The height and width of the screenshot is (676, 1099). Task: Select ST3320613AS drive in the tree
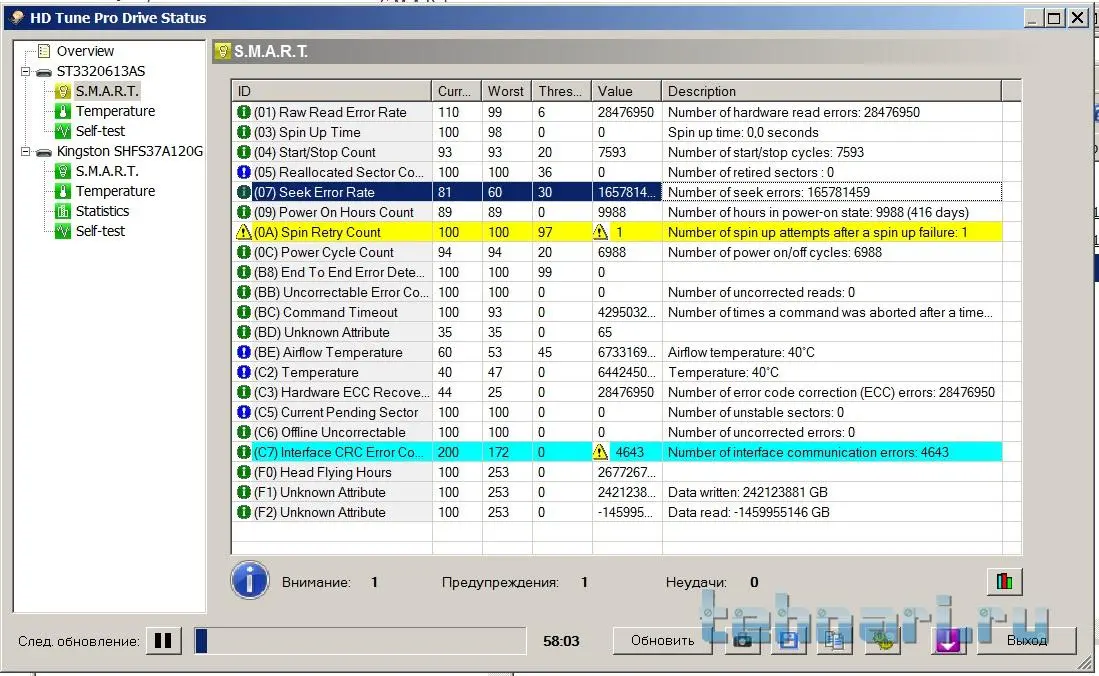[101, 71]
